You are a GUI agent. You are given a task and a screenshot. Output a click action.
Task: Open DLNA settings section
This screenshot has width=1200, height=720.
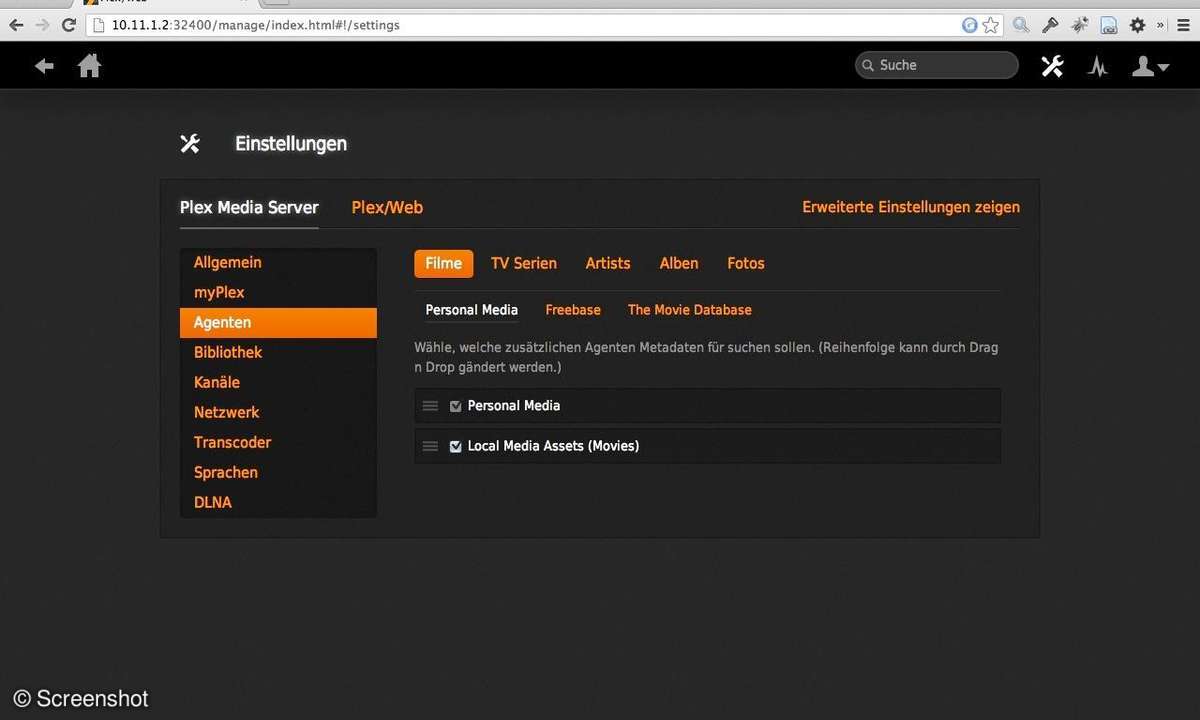click(278, 503)
